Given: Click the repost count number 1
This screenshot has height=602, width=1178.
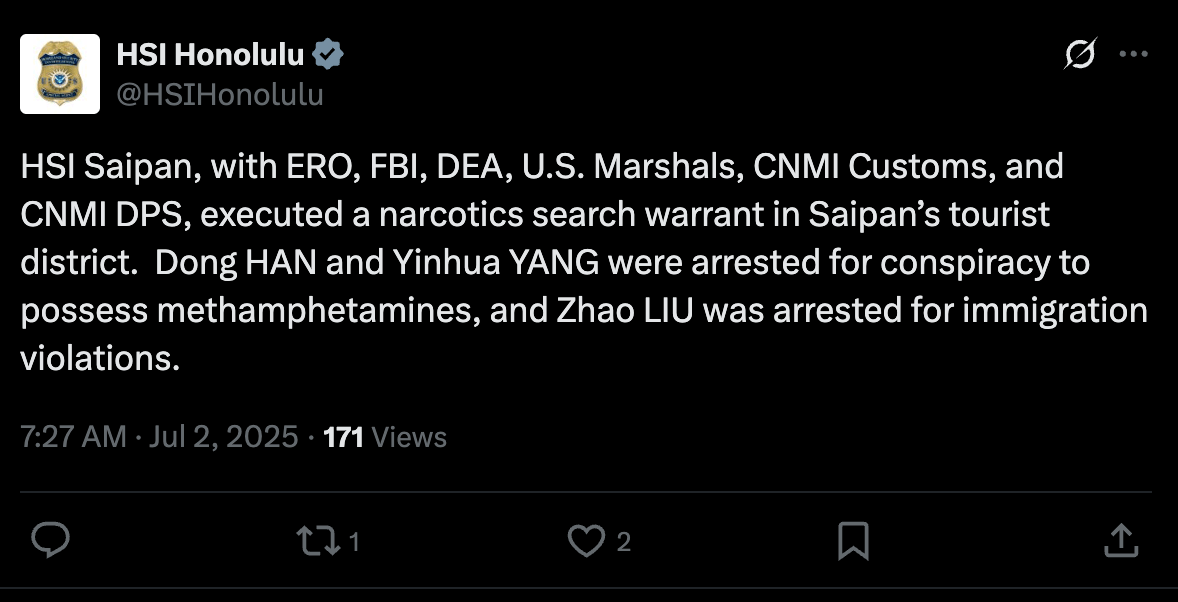Looking at the screenshot, I should (x=355, y=542).
